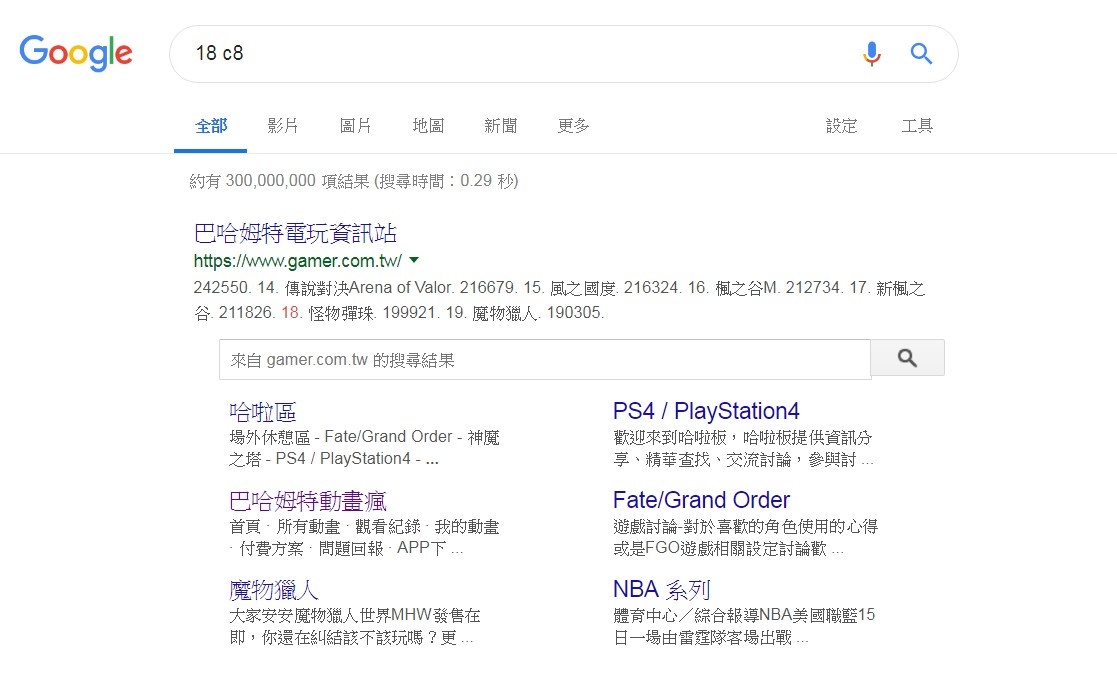This screenshot has height=679, width=1117.
Task: Click the 約有 300,000,000 項結果 stats text
Action: pyautogui.click(x=354, y=181)
